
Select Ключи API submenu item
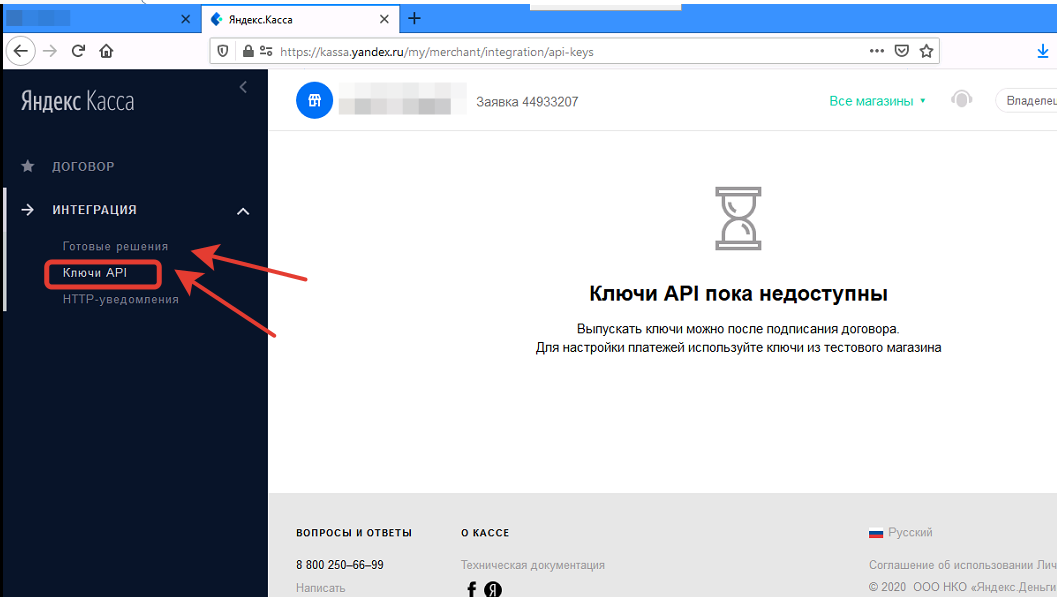[x=94, y=273]
